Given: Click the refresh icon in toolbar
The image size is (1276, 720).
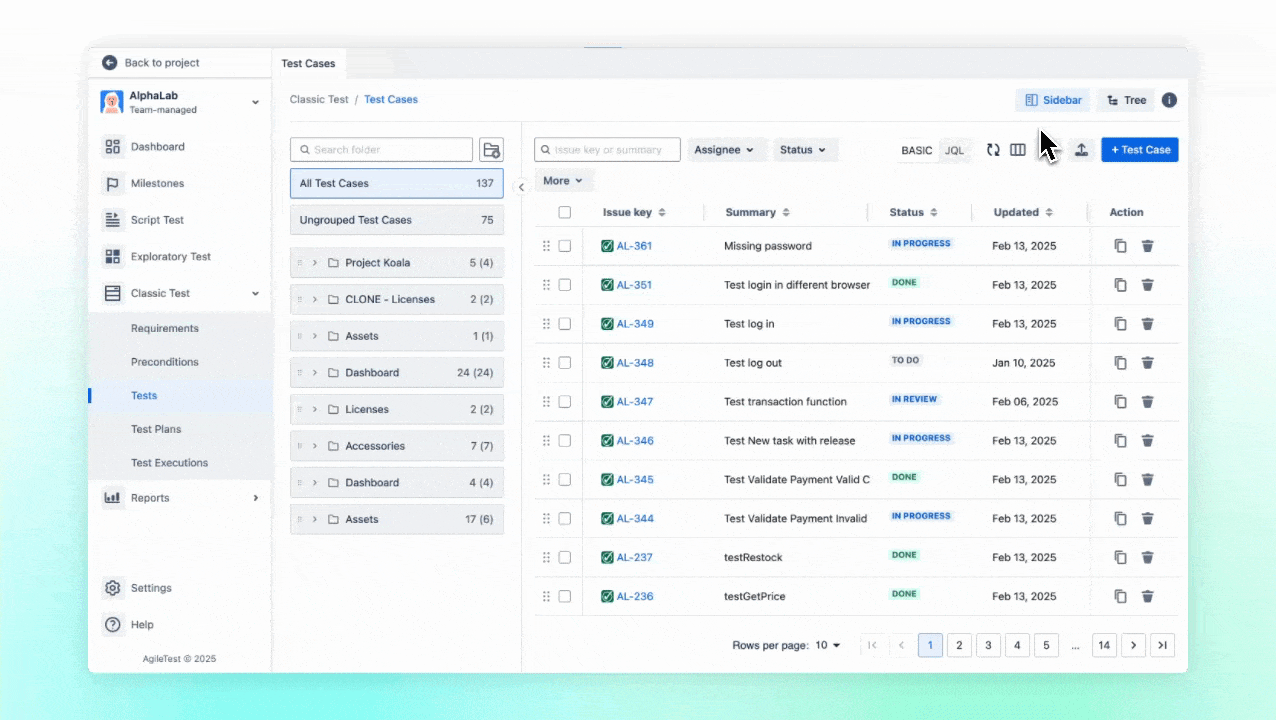Looking at the screenshot, I should (x=993, y=150).
